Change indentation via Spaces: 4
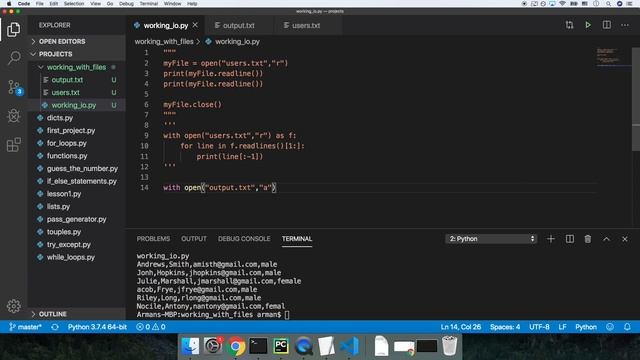The height and width of the screenshot is (360, 640). coord(505,327)
